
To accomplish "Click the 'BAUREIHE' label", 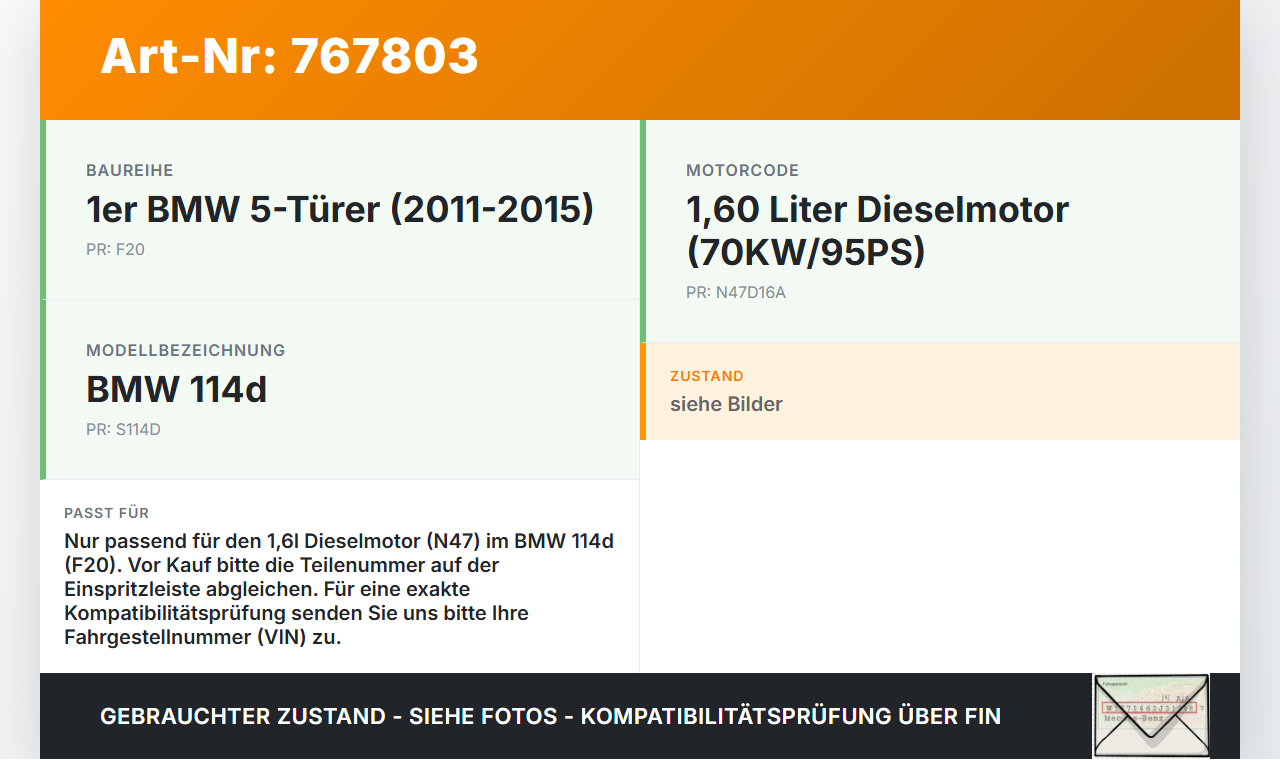I will [x=130, y=171].
